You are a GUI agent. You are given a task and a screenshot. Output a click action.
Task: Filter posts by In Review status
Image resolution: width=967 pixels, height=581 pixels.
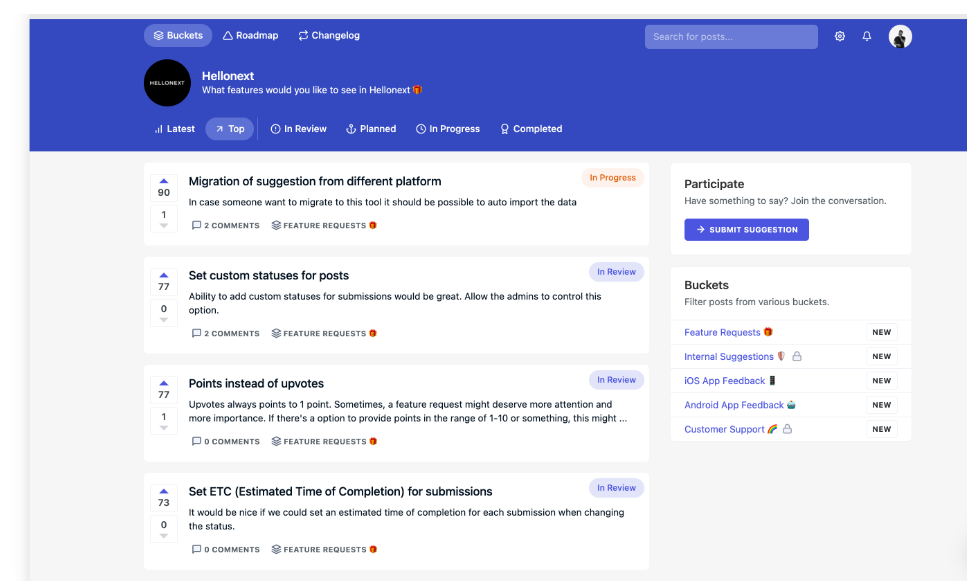298,129
